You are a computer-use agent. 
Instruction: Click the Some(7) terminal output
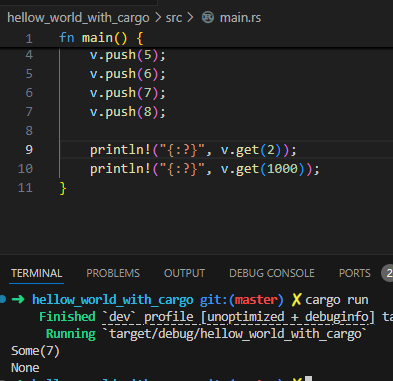pos(35,351)
